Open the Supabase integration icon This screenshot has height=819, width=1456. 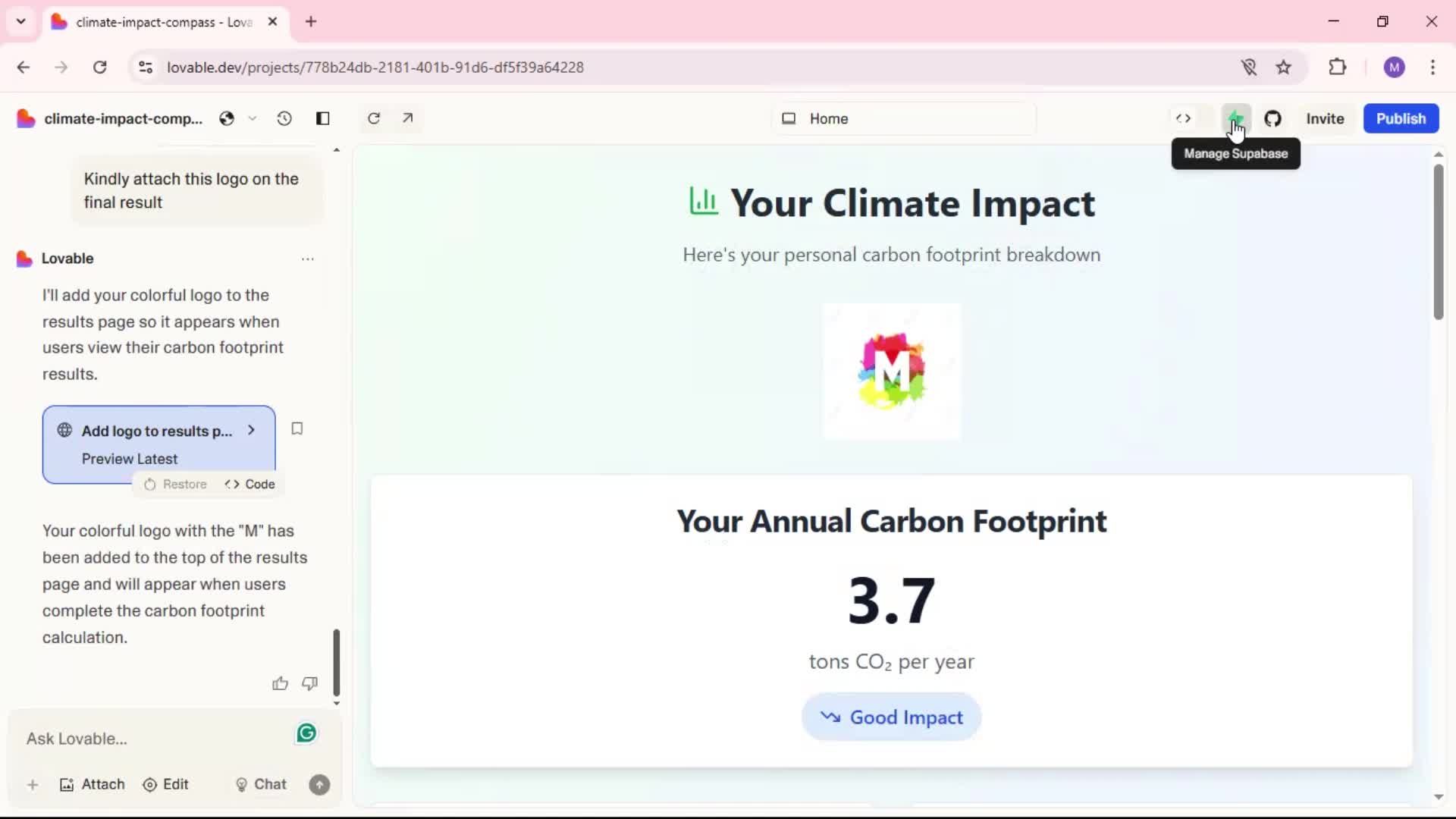click(x=1236, y=118)
